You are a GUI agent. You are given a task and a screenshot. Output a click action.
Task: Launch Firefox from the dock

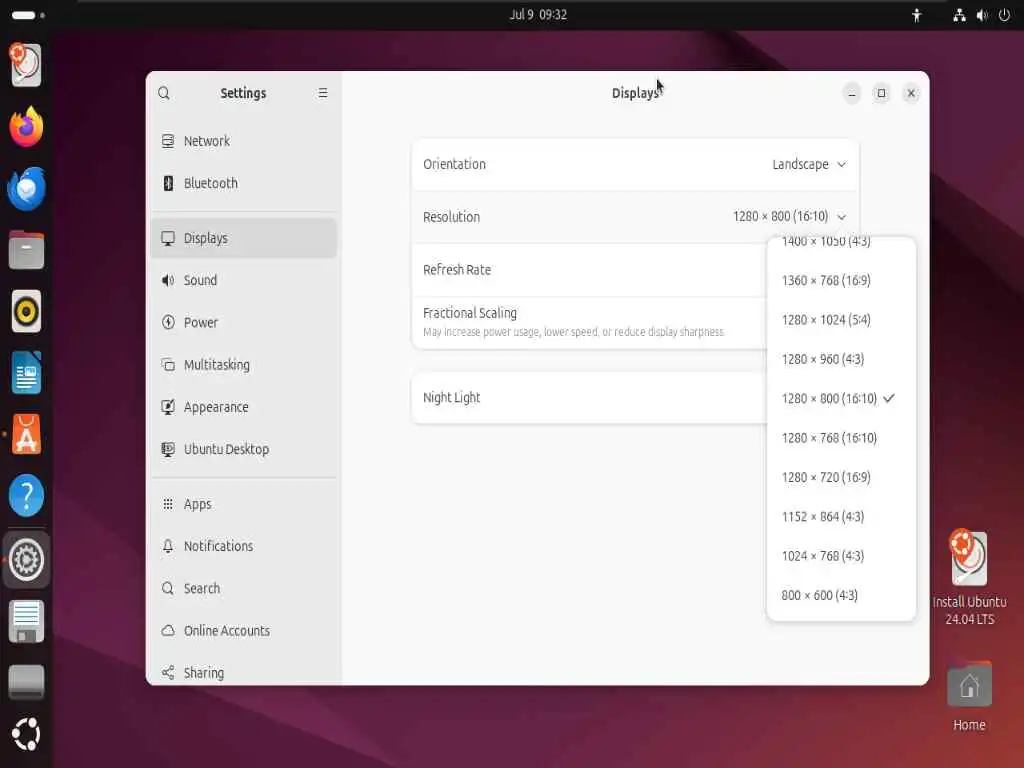pyautogui.click(x=26, y=127)
